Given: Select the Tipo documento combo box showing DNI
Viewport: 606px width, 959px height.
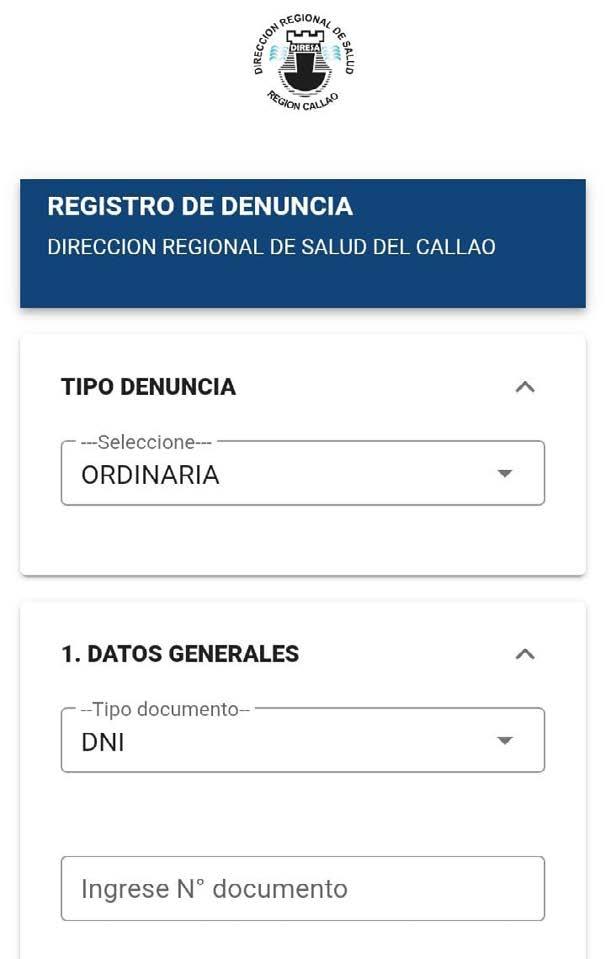Looking at the screenshot, I should click(x=303, y=740).
